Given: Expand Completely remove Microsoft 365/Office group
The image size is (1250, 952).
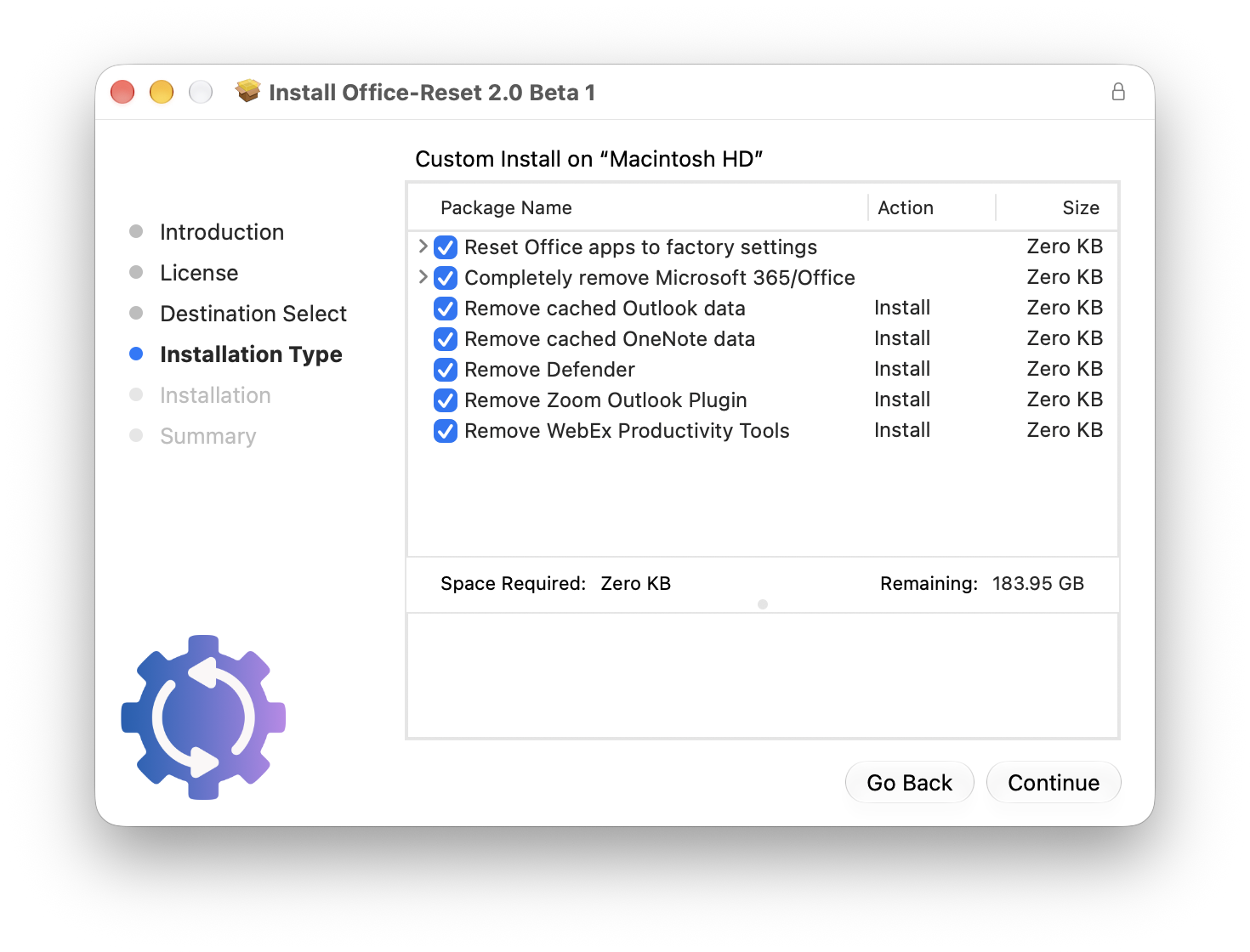Looking at the screenshot, I should (423, 277).
